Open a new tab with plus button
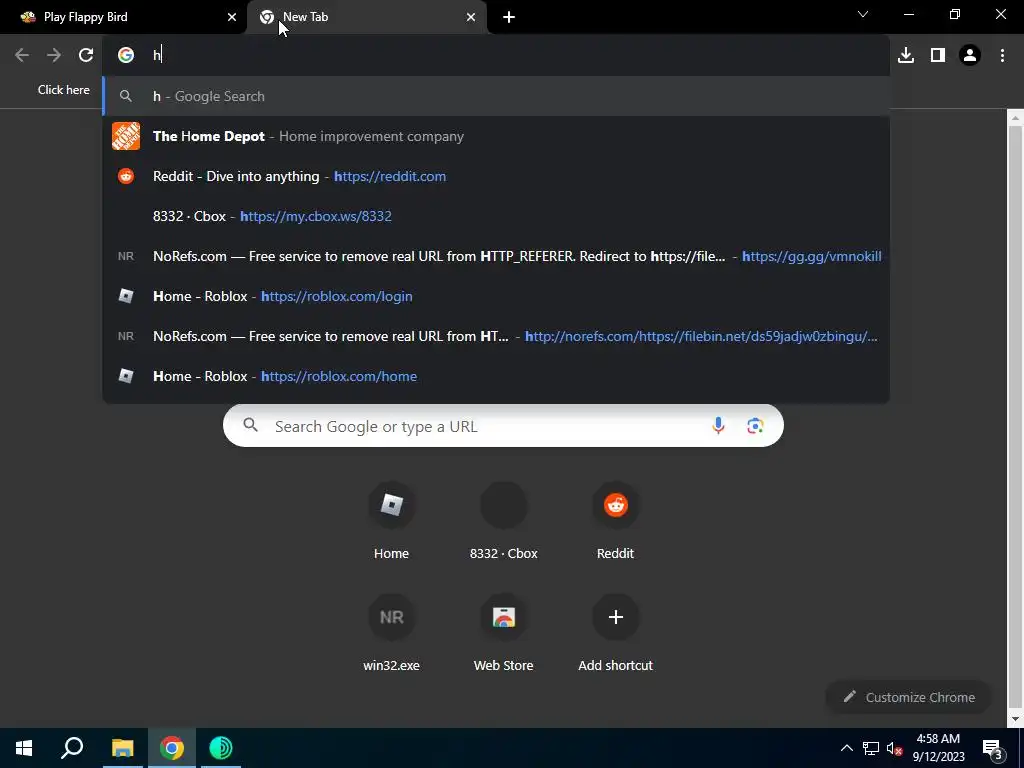 (x=509, y=17)
